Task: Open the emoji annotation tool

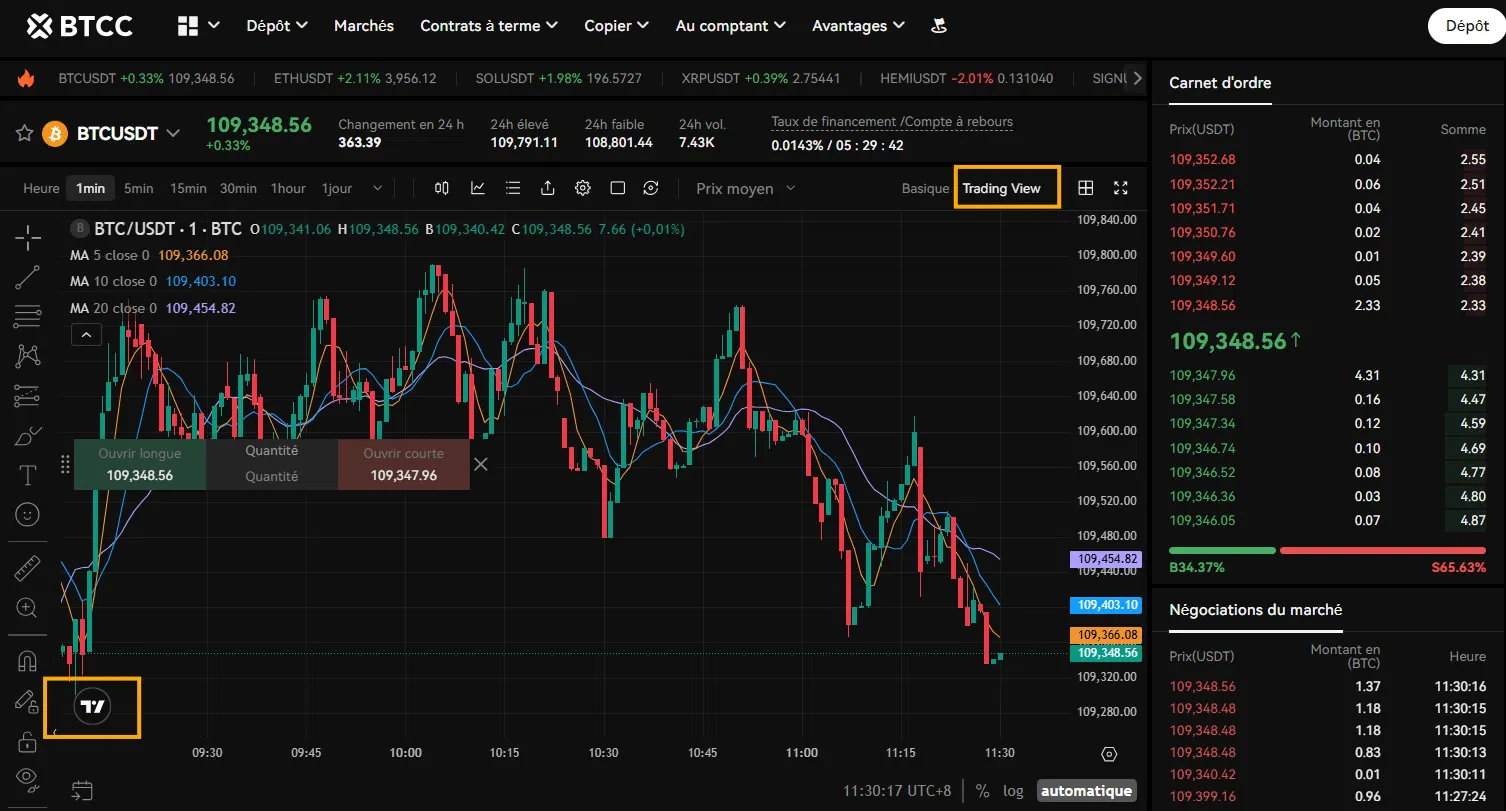Action: tap(27, 514)
